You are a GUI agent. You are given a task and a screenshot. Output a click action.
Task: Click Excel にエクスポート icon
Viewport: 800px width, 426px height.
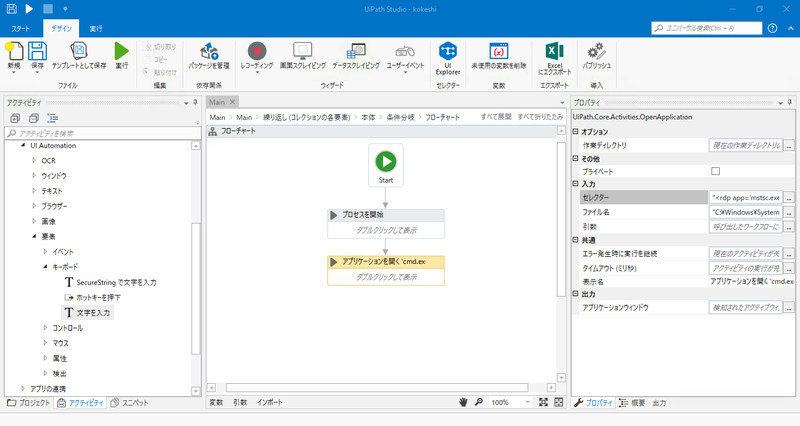[x=555, y=51]
